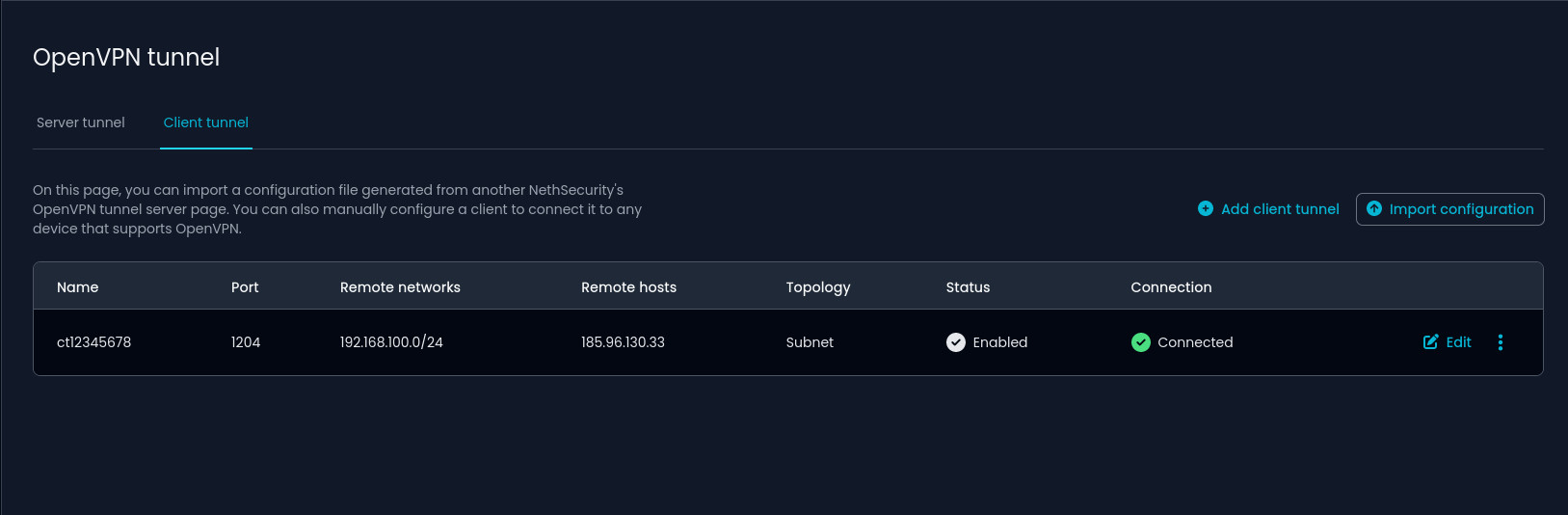Click the upload arrow icon in Import configuration
Image resolution: width=1568 pixels, height=515 pixels.
click(x=1374, y=208)
